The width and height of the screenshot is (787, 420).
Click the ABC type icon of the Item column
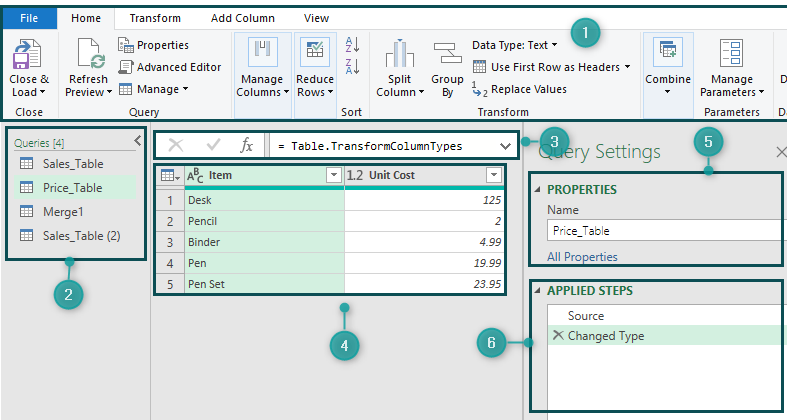pyautogui.click(x=195, y=176)
